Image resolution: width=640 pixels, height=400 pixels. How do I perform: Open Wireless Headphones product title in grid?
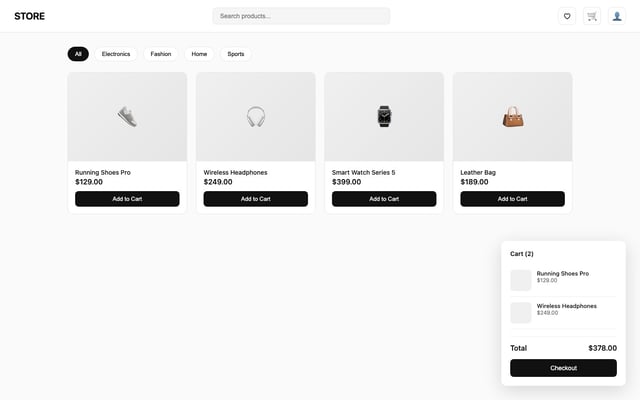click(x=236, y=172)
